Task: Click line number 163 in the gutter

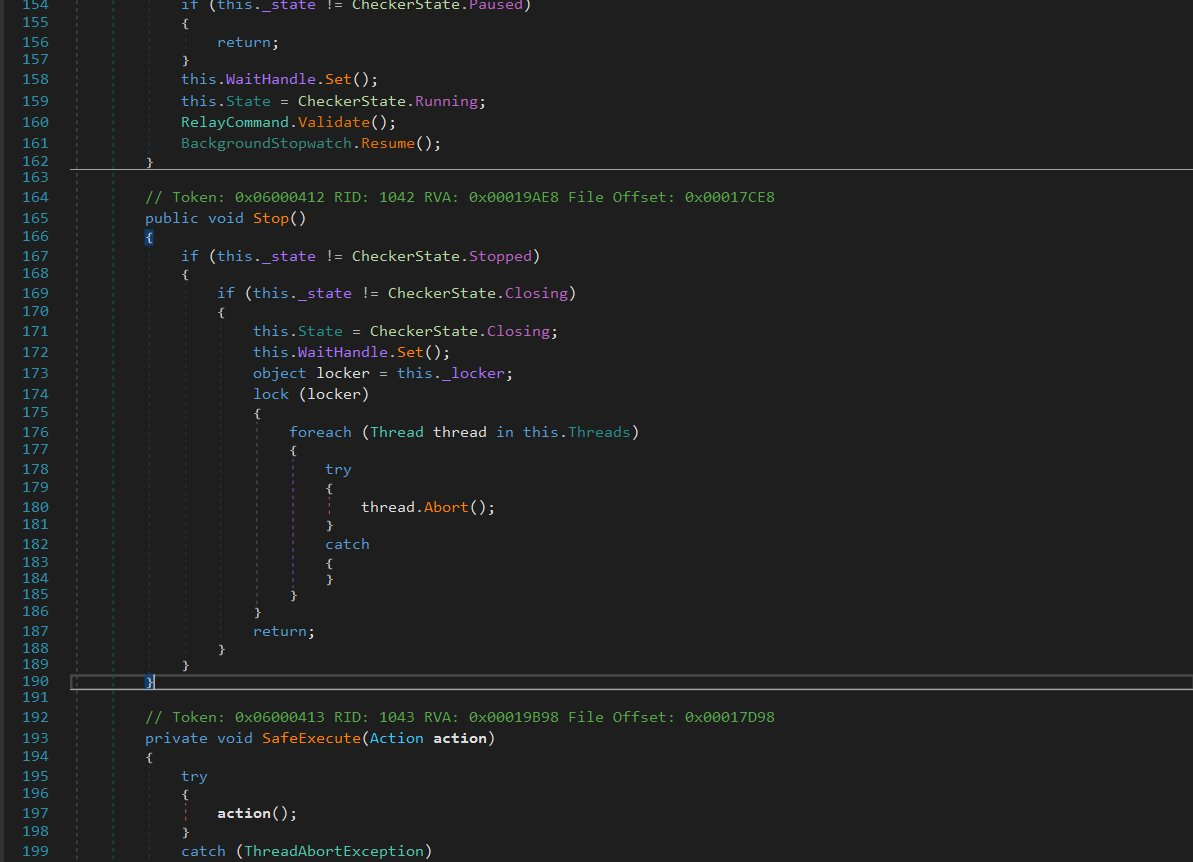Action: coord(36,178)
